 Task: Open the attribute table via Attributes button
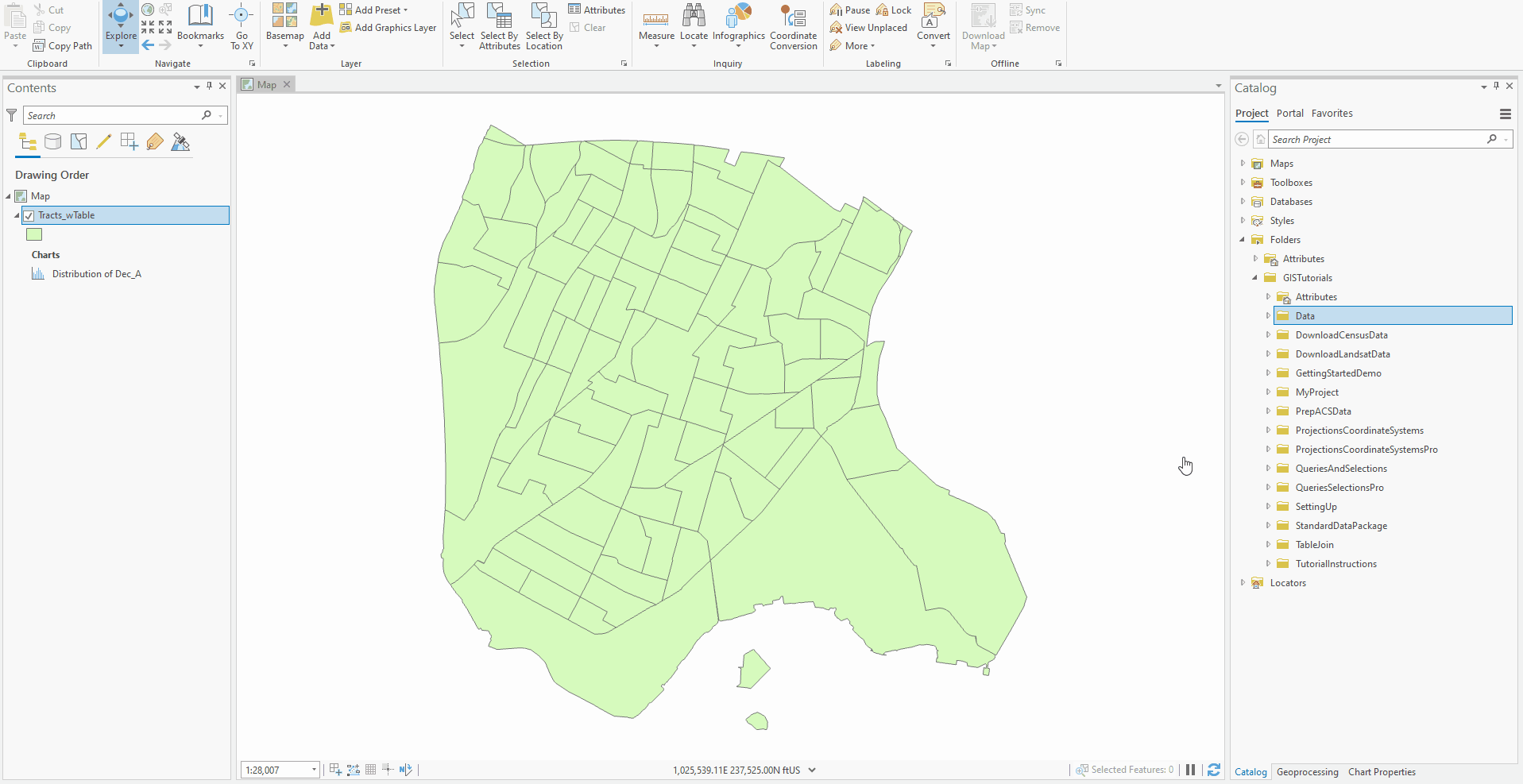pos(597,10)
